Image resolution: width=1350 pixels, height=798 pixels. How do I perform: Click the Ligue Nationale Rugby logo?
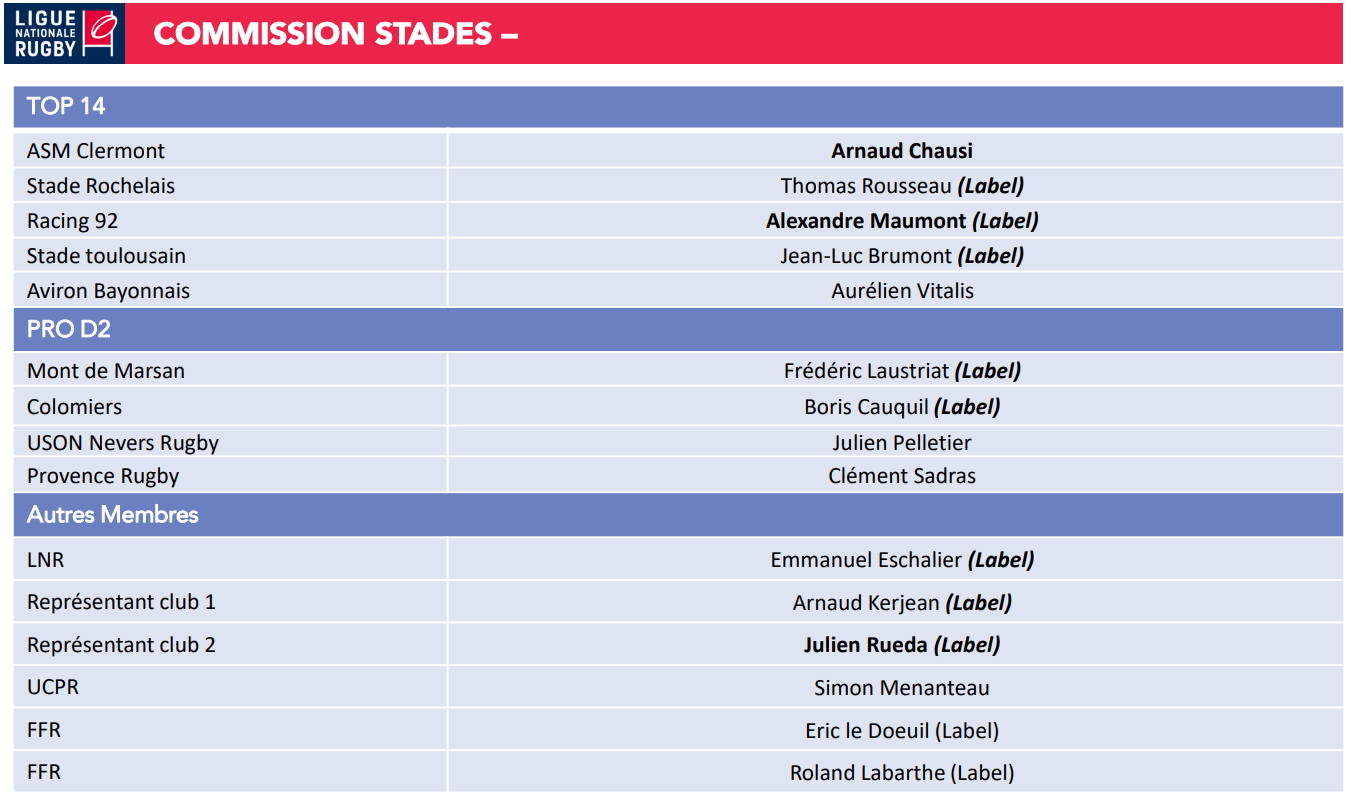click(x=65, y=34)
